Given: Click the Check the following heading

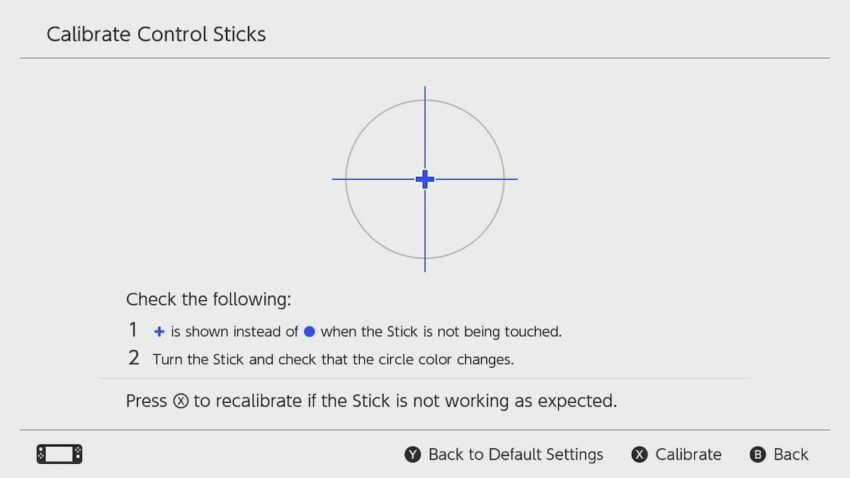Looking at the screenshot, I should pos(209,299).
